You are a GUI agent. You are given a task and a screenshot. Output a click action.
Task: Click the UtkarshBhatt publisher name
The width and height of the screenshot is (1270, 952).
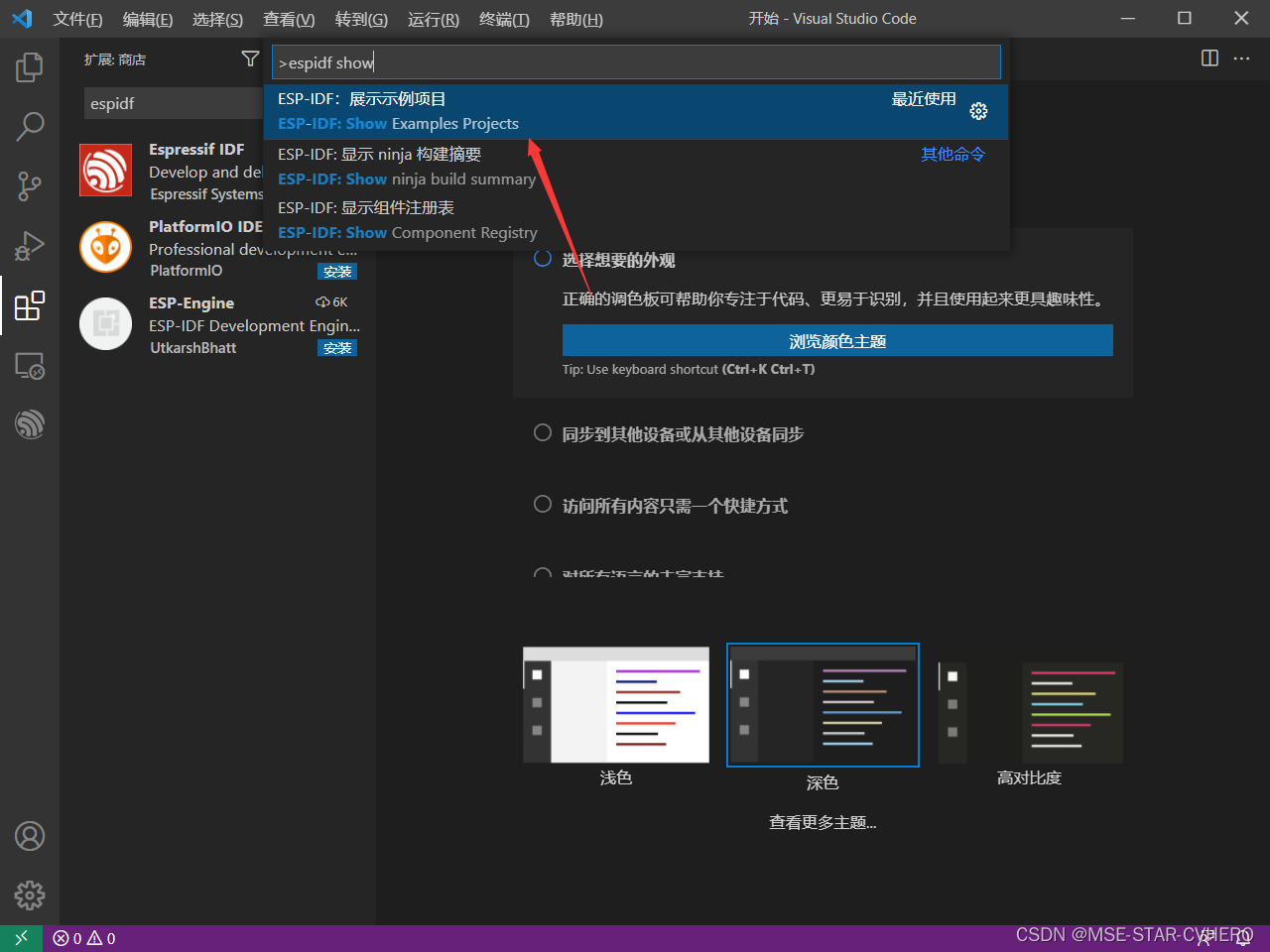tap(193, 348)
